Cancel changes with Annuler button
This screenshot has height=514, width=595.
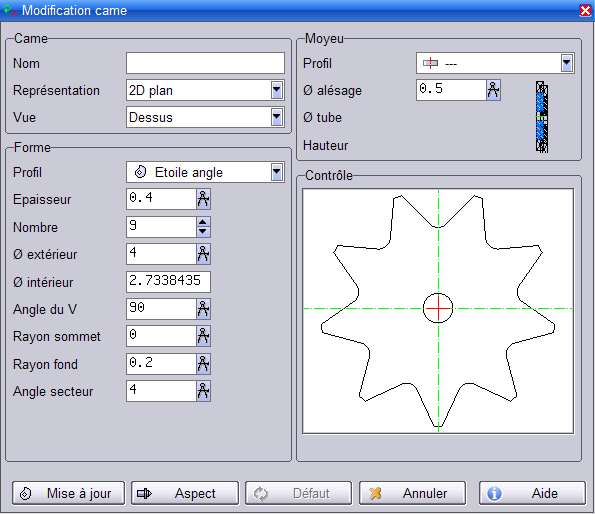[x=412, y=493]
